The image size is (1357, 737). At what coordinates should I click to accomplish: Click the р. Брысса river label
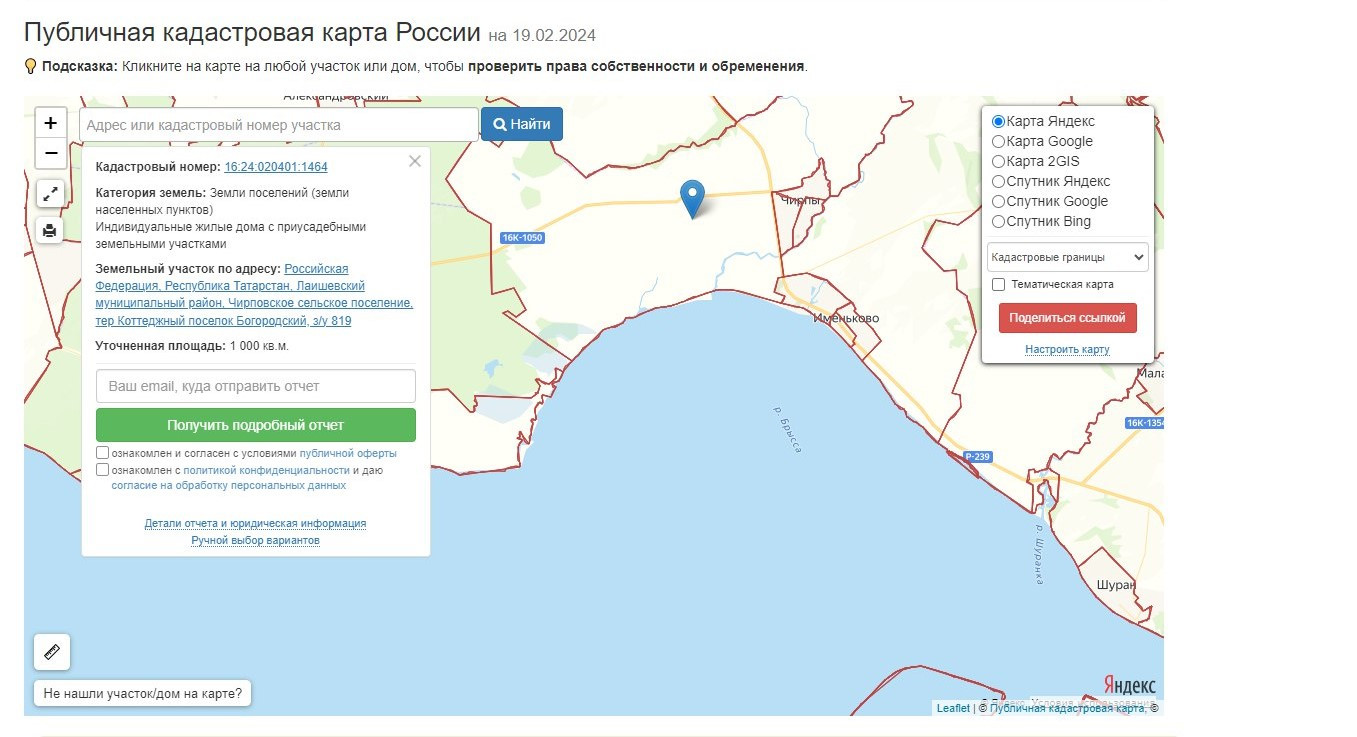click(x=789, y=429)
